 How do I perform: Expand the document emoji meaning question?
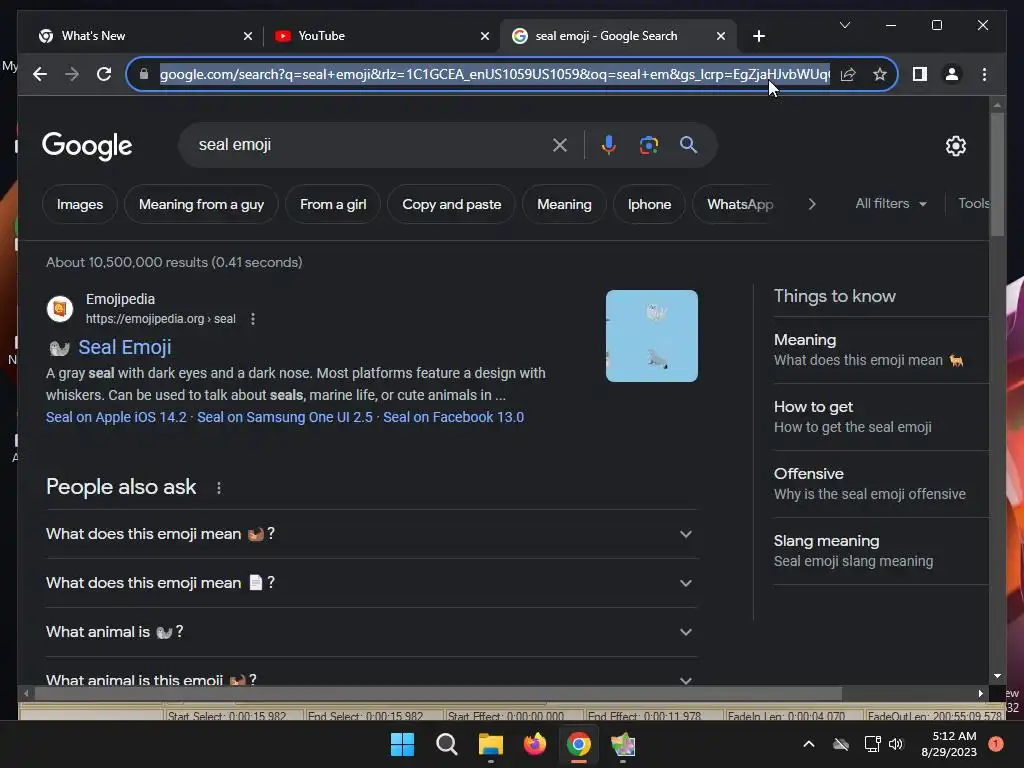372,583
